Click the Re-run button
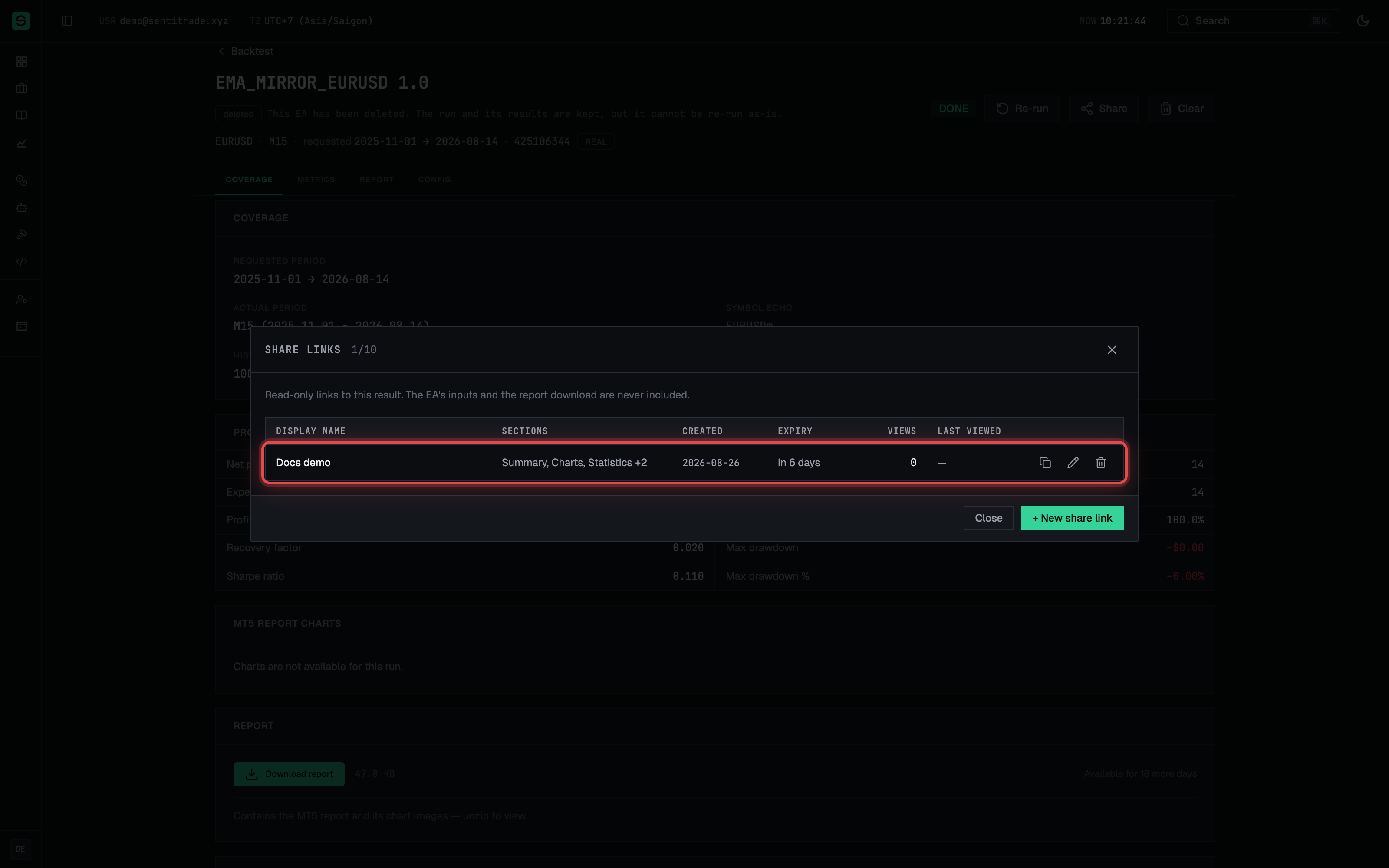This screenshot has width=1389, height=868. point(1022,108)
